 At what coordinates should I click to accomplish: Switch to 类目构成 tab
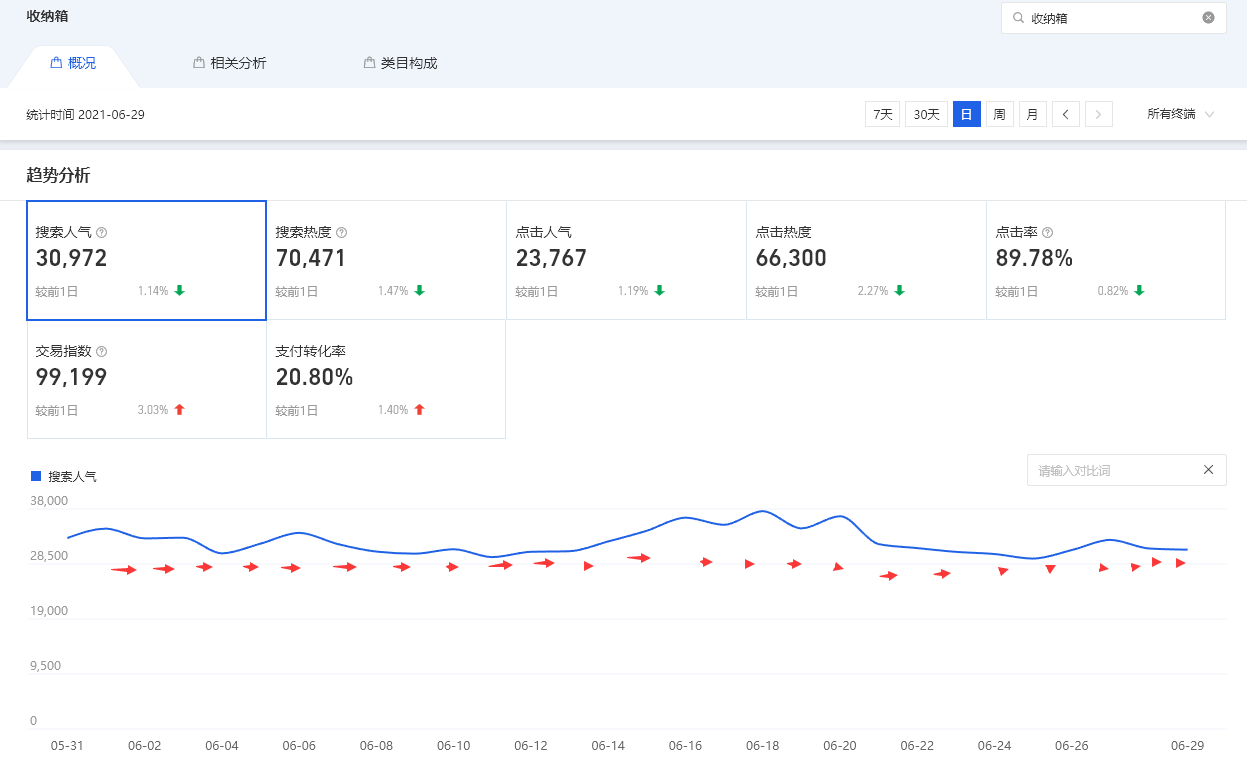[x=401, y=63]
